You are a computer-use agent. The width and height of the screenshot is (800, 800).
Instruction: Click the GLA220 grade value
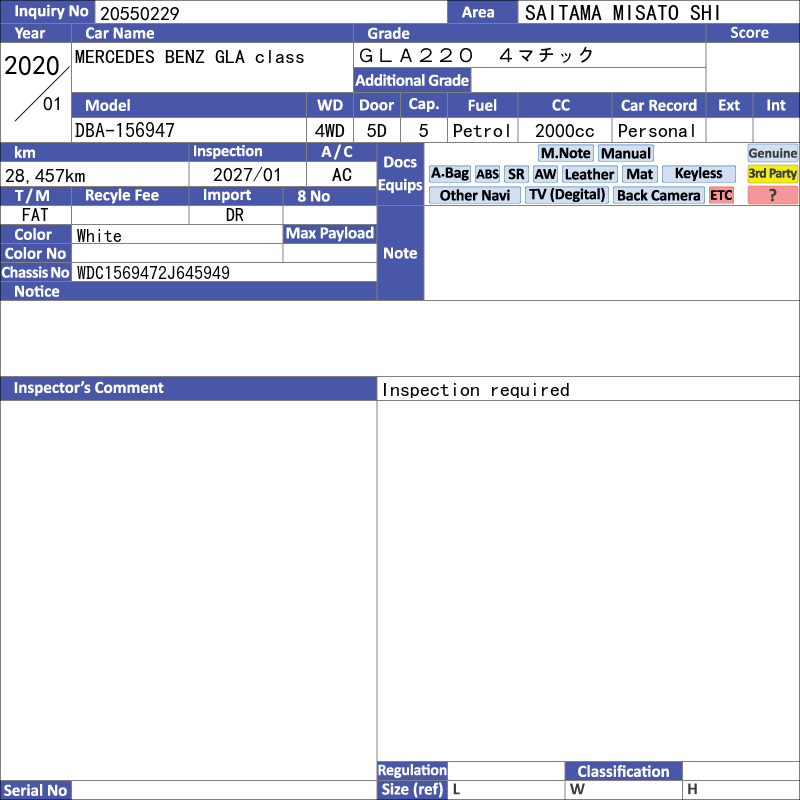tap(477, 55)
